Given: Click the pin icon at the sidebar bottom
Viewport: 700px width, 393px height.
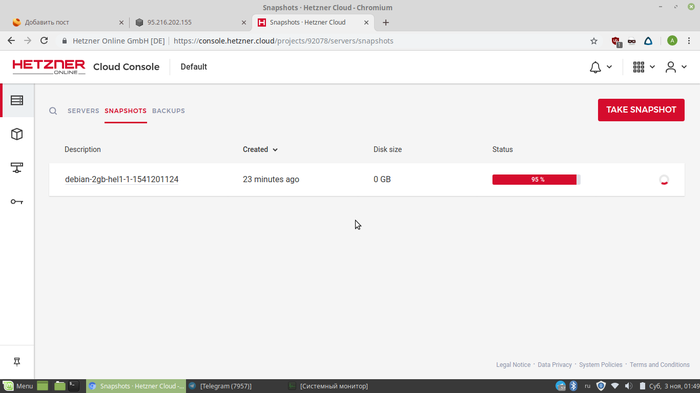Looking at the screenshot, I should pyautogui.click(x=17, y=361).
